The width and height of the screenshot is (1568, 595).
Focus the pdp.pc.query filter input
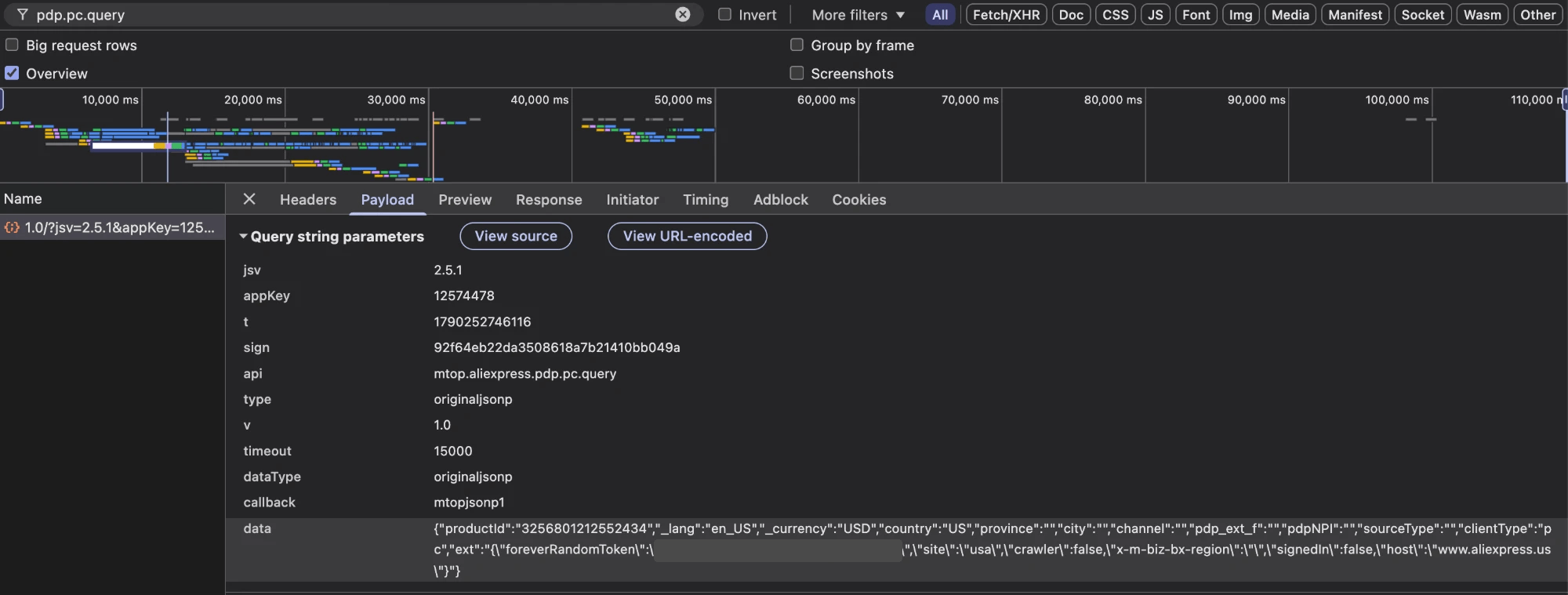point(353,14)
